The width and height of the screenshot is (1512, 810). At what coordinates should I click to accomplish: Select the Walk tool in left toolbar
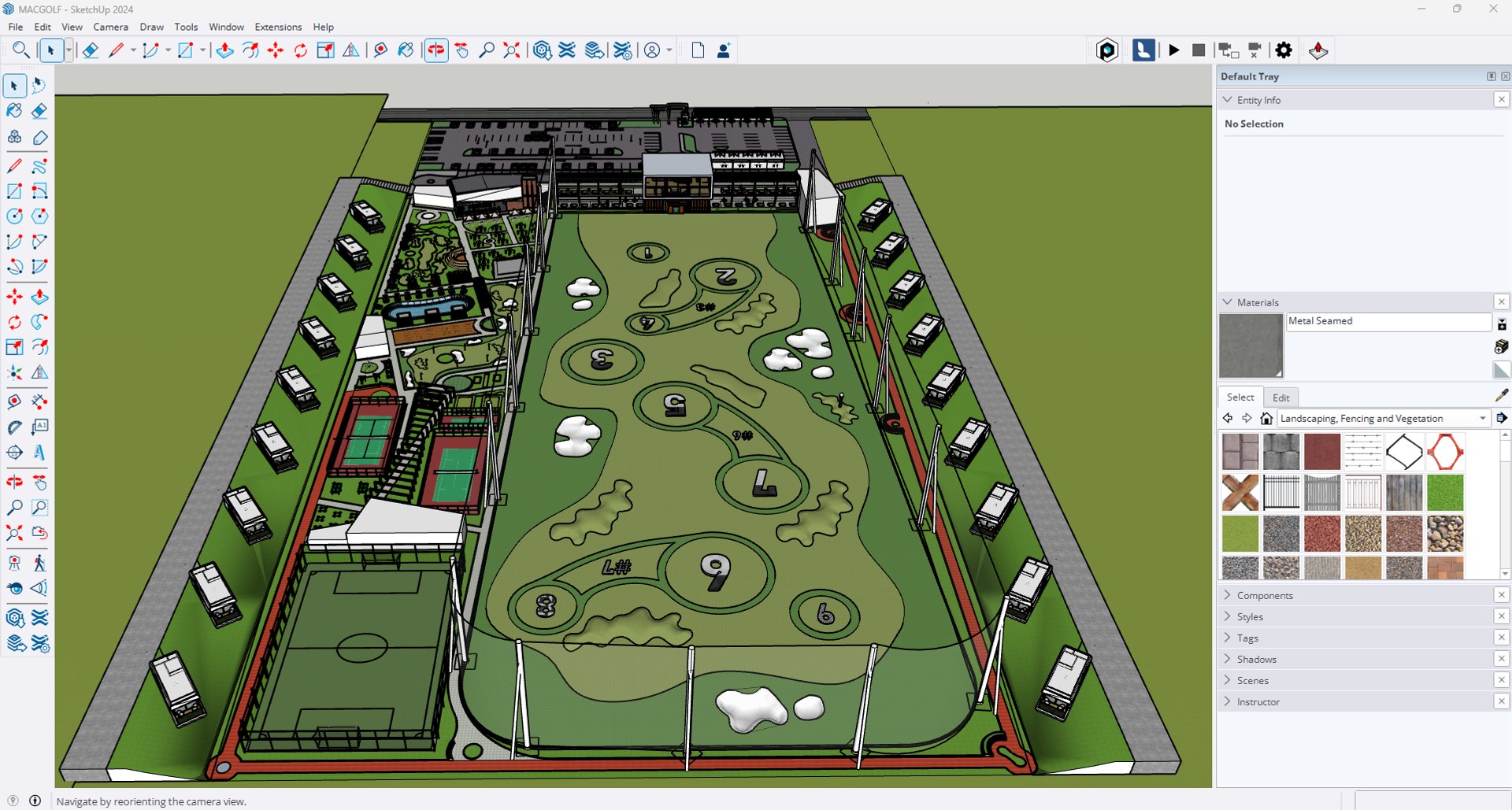click(x=39, y=563)
